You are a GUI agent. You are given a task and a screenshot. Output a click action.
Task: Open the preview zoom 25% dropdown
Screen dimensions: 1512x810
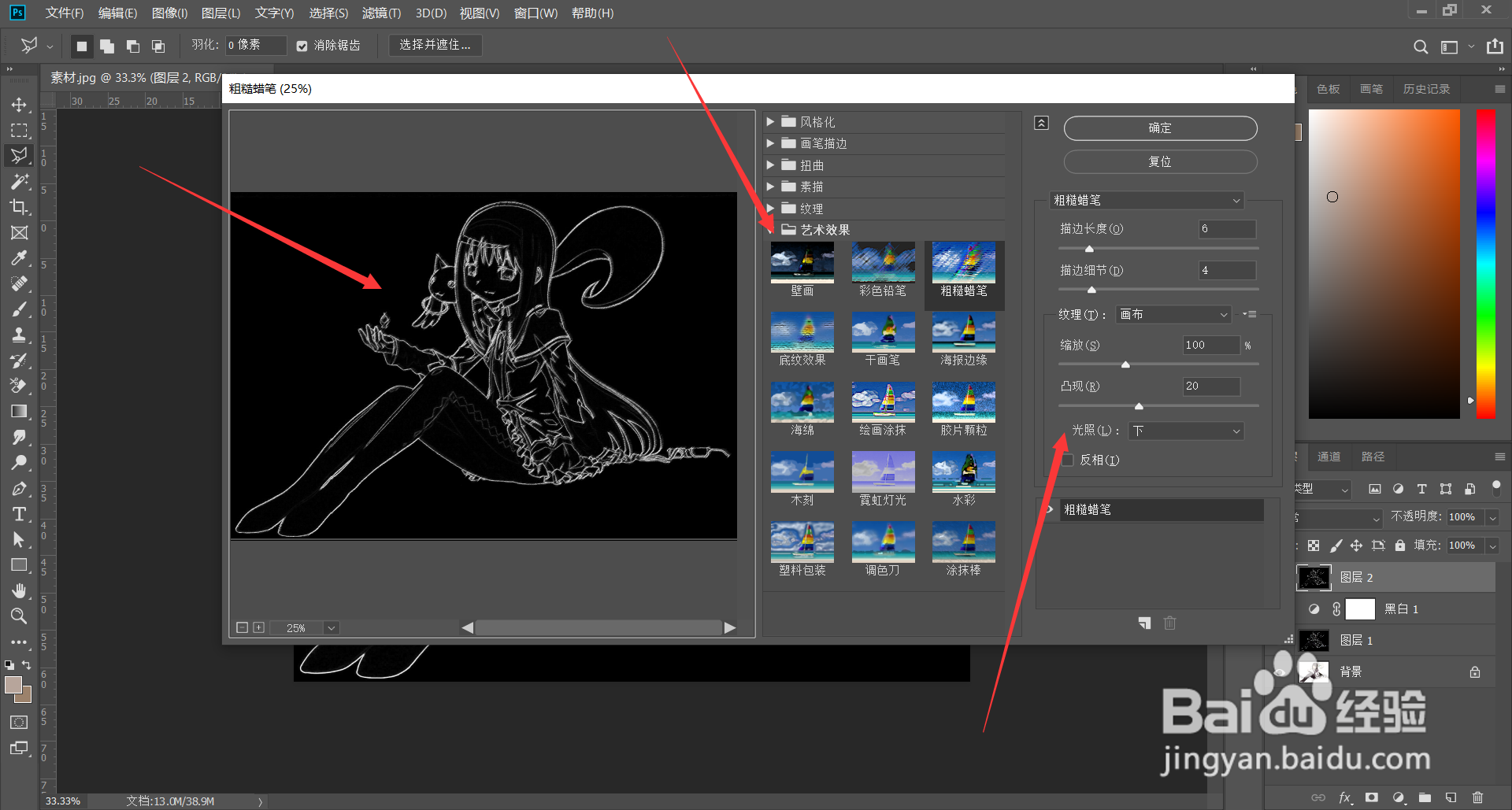click(332, 627)
